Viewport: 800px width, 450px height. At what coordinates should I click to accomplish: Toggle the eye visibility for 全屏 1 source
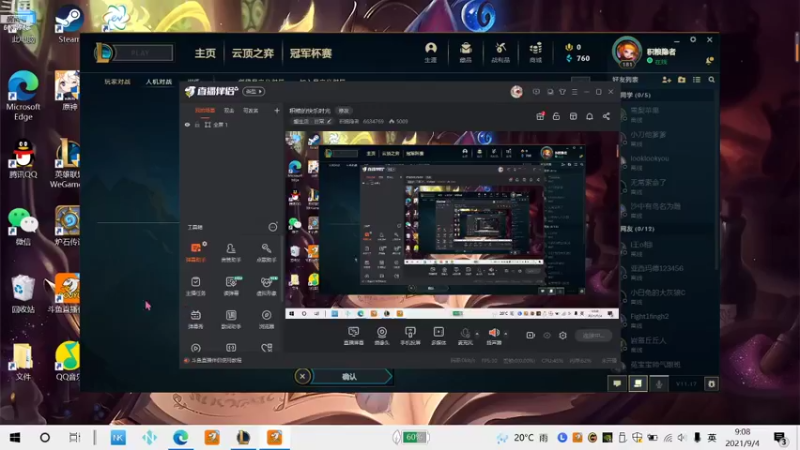point(187,124)
